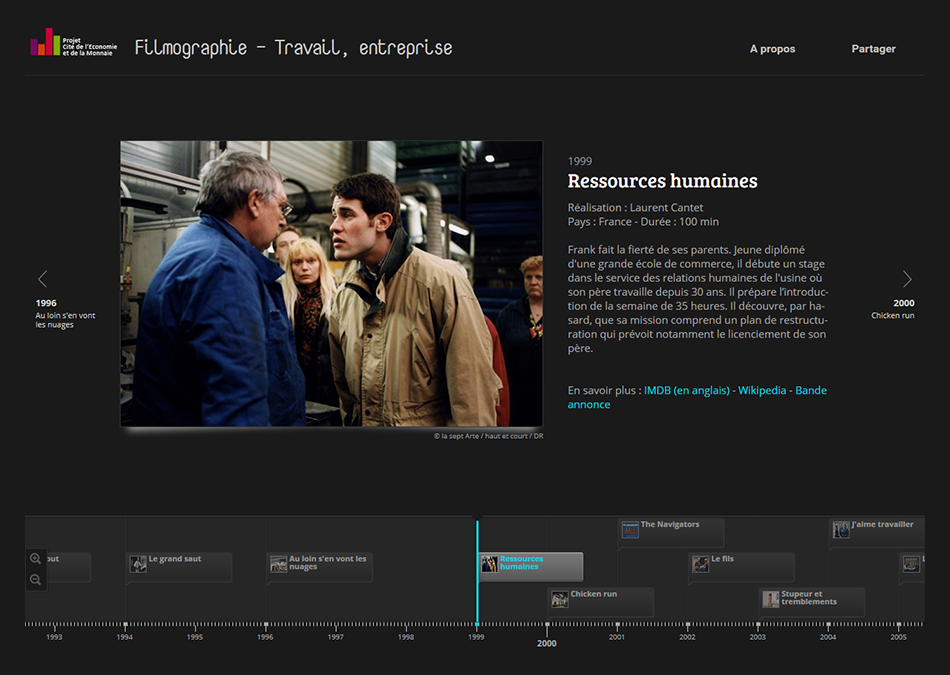
Task: Click the 1996 label on timeline axis
Action: (x=265, y=637)
